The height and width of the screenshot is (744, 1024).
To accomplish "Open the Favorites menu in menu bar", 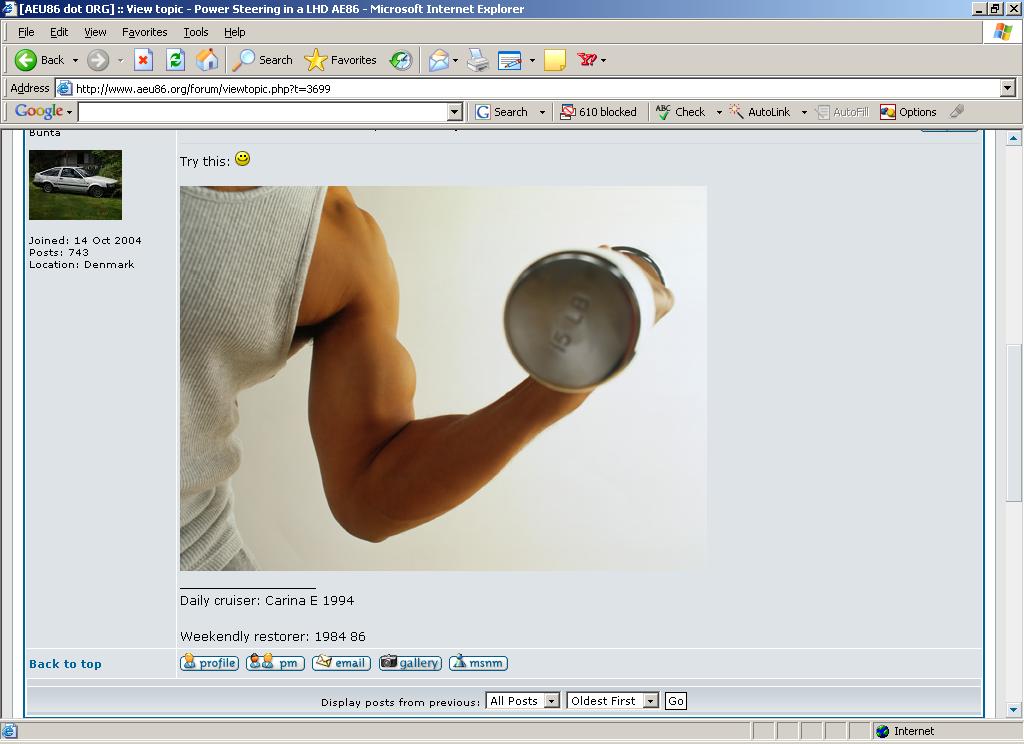I will [x=144, y=32].
